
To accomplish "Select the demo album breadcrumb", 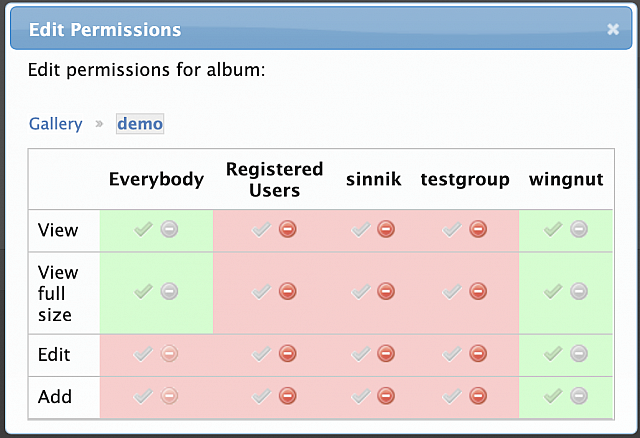I will 140,123.
